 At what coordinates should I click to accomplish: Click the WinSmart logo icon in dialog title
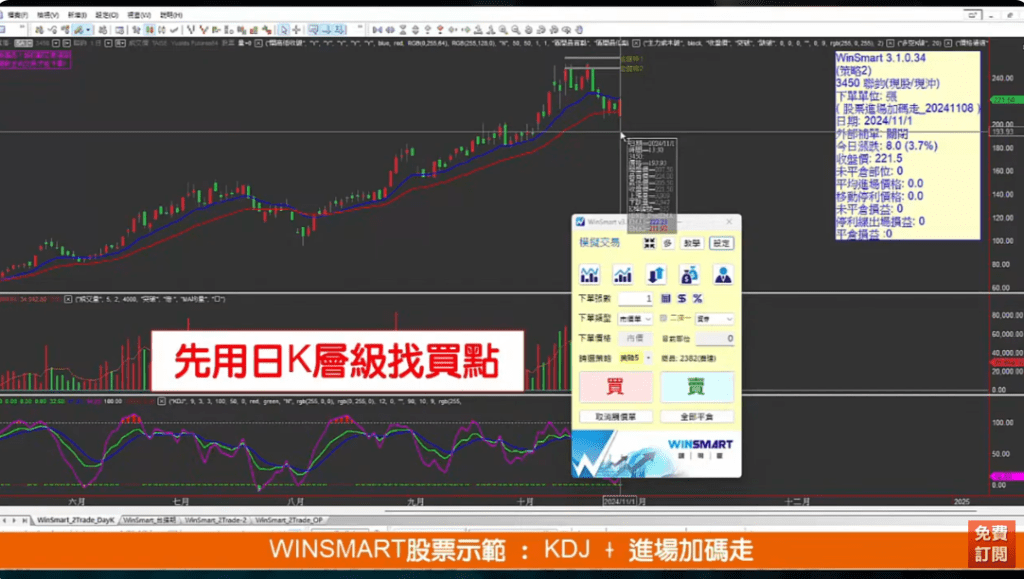(580, 222)
